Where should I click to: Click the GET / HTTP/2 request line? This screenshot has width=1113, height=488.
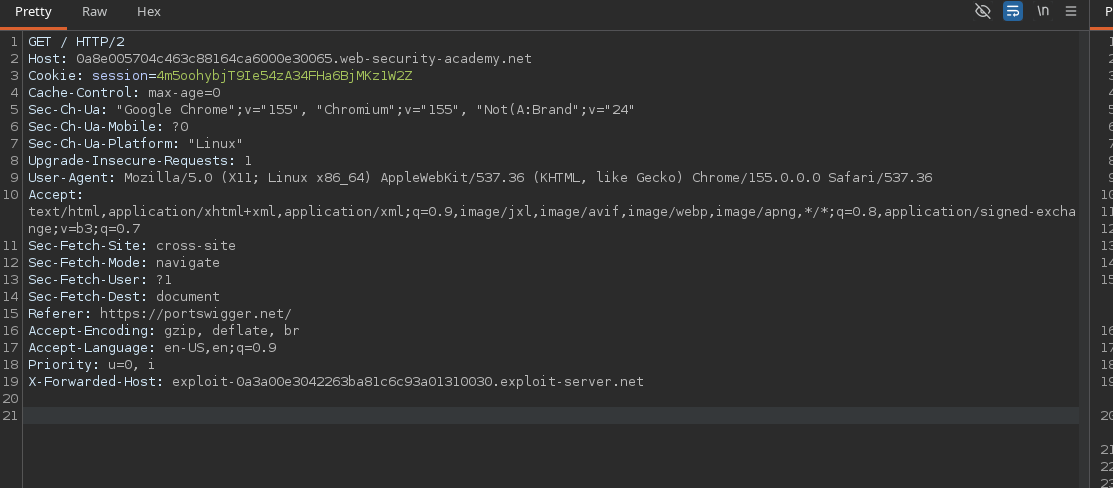(x=77, y=42)
